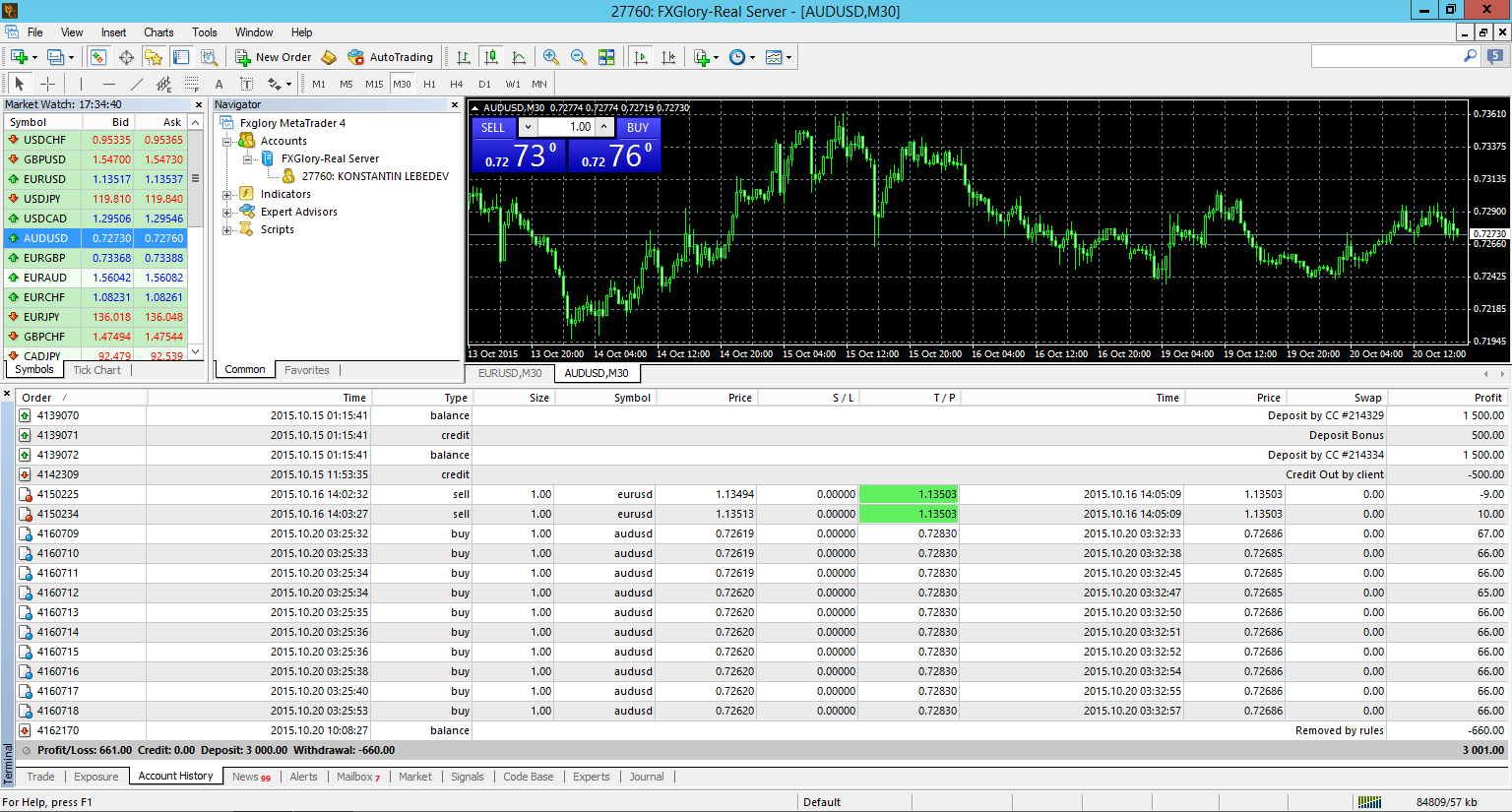Open the tile windows icon
1512x812 pixels.
pyautogui.click(x=606, y=57)
